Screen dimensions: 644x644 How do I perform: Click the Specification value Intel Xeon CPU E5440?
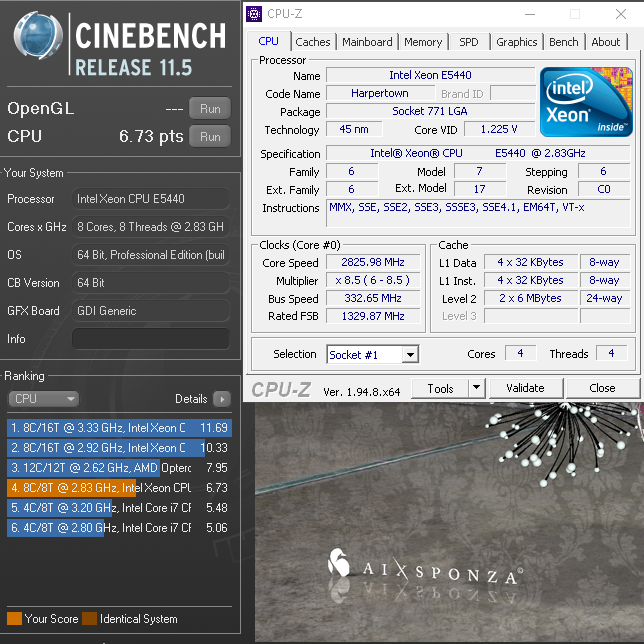tap(478, 153)
